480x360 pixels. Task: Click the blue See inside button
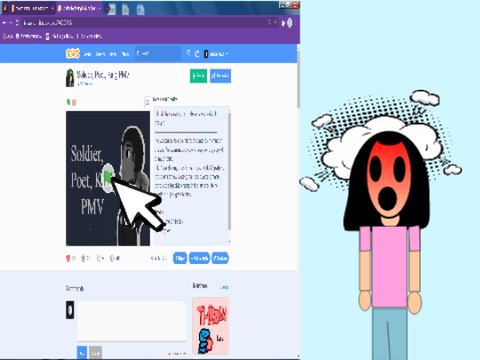tap(220, 76)
